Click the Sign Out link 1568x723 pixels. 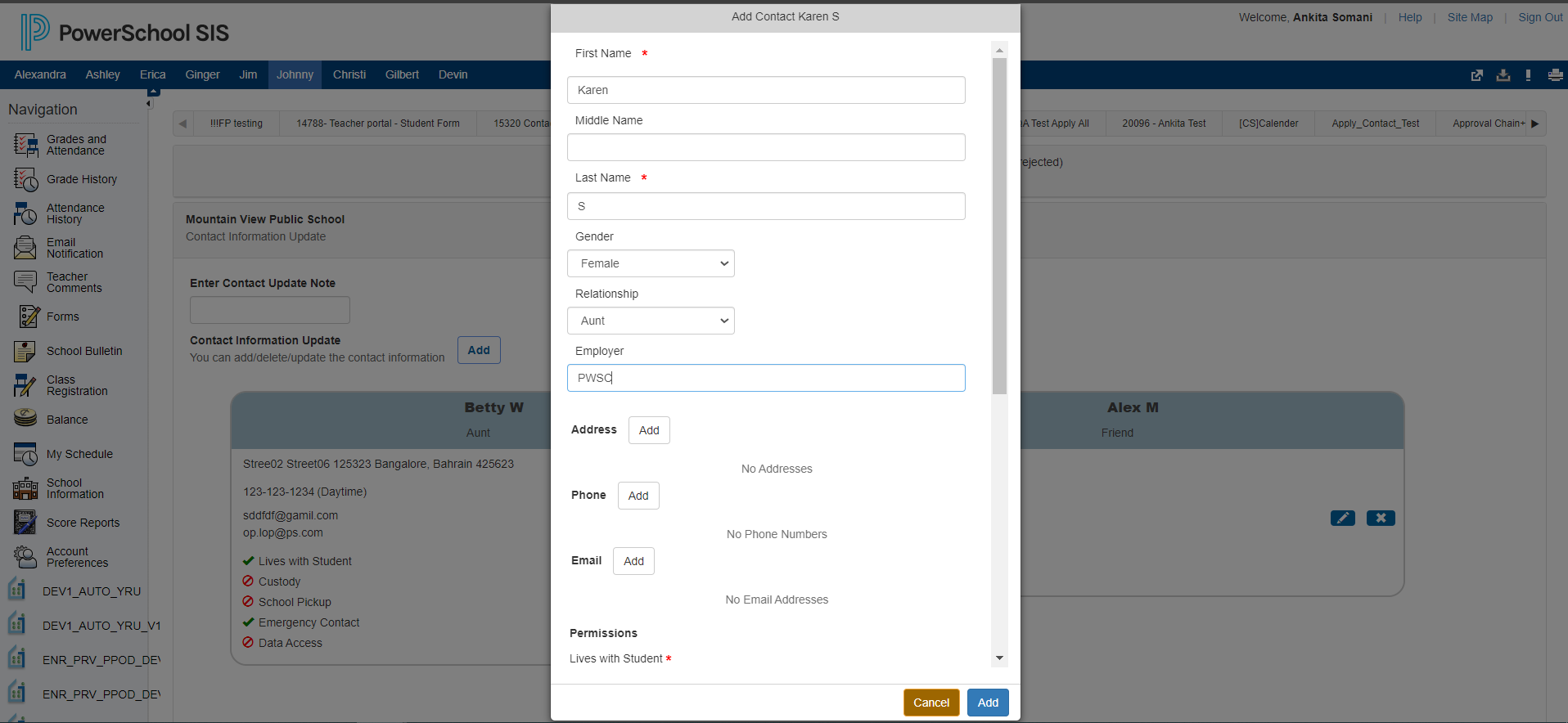(x=1540, y=17)
